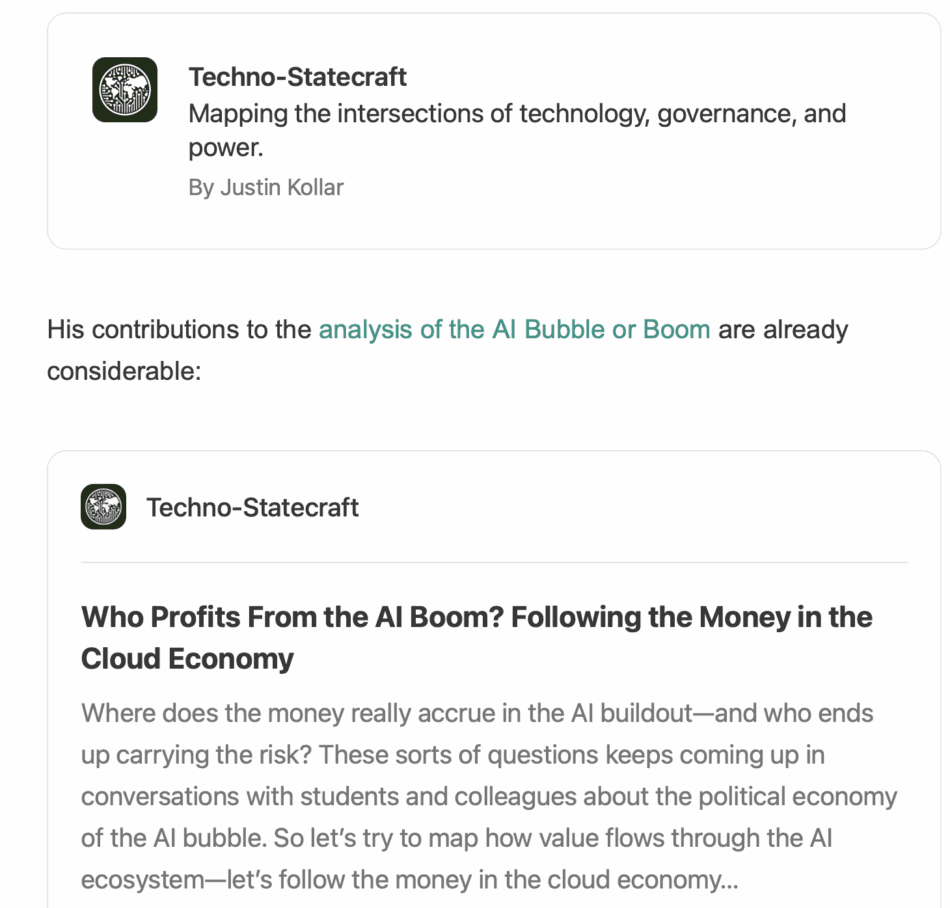Open the bold Techno-Statecraft publication title

coord(297,77)
